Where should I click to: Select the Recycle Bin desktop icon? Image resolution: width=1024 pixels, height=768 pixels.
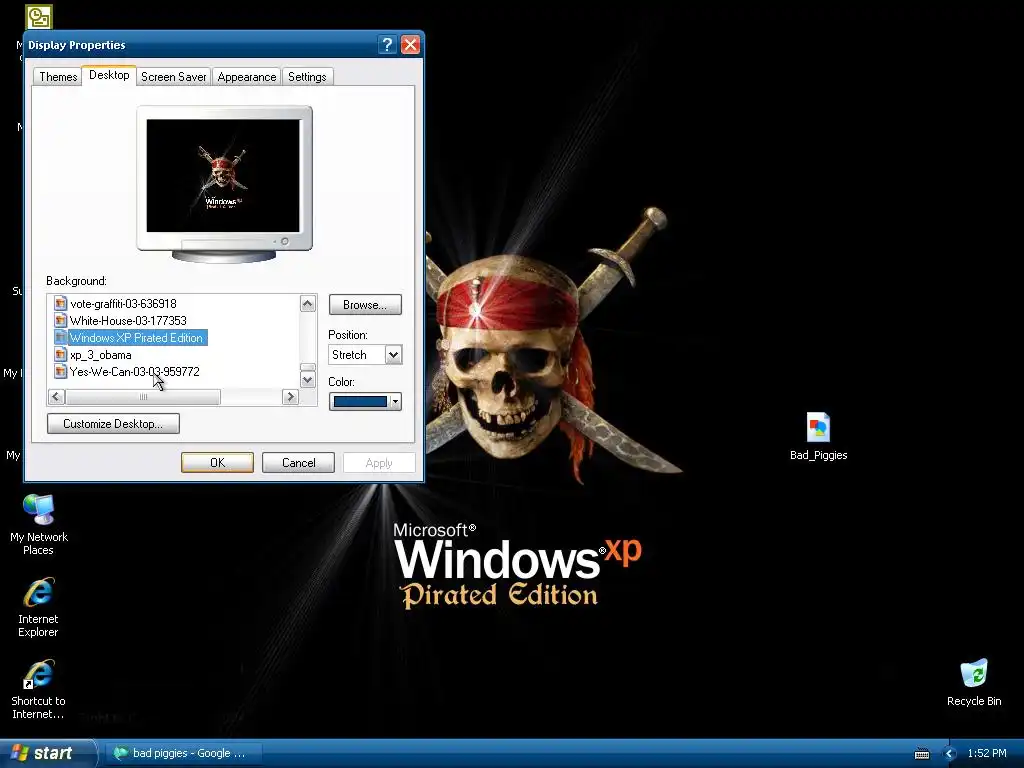point(974,674)
